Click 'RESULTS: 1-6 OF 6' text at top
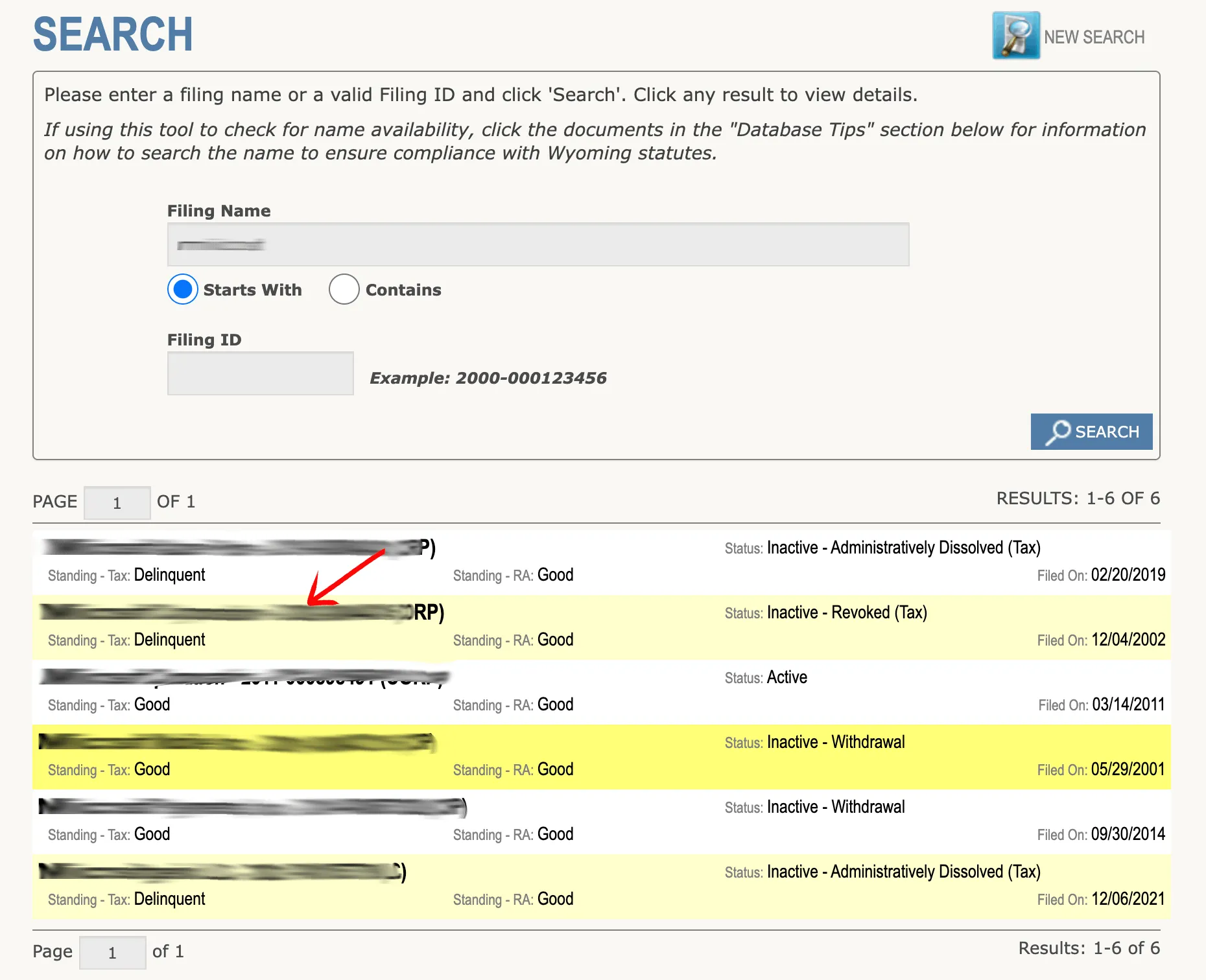The image size is (1206, 980). [x=1078, y=498]
